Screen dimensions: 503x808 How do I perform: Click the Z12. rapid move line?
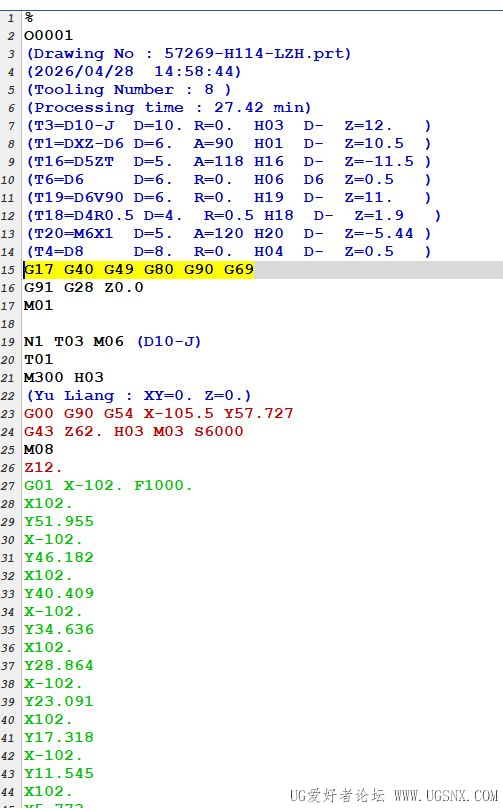tap(43, 468)
